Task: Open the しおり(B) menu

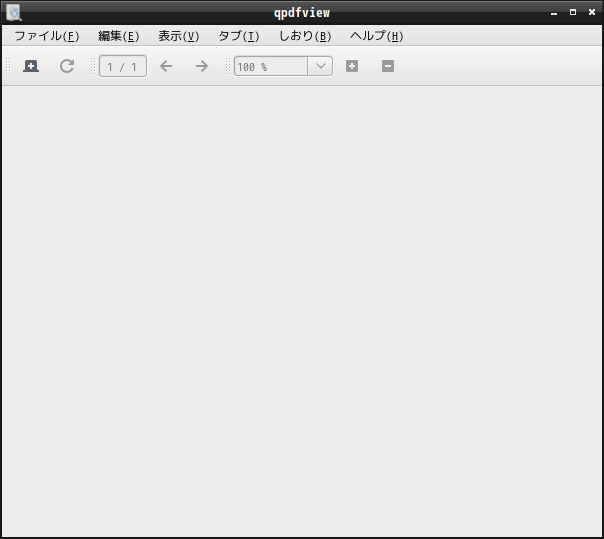Action: click(x=305, y=36)
